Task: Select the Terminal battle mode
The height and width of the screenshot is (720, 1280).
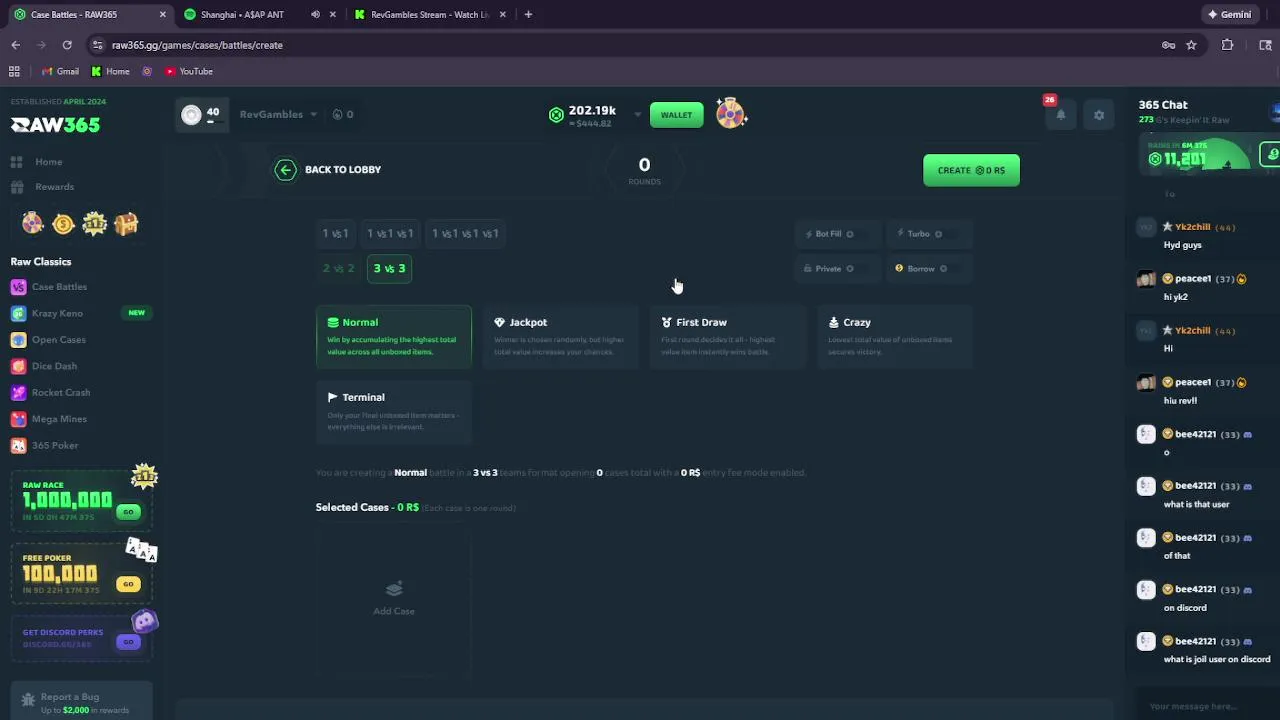Action: point(394,412)
